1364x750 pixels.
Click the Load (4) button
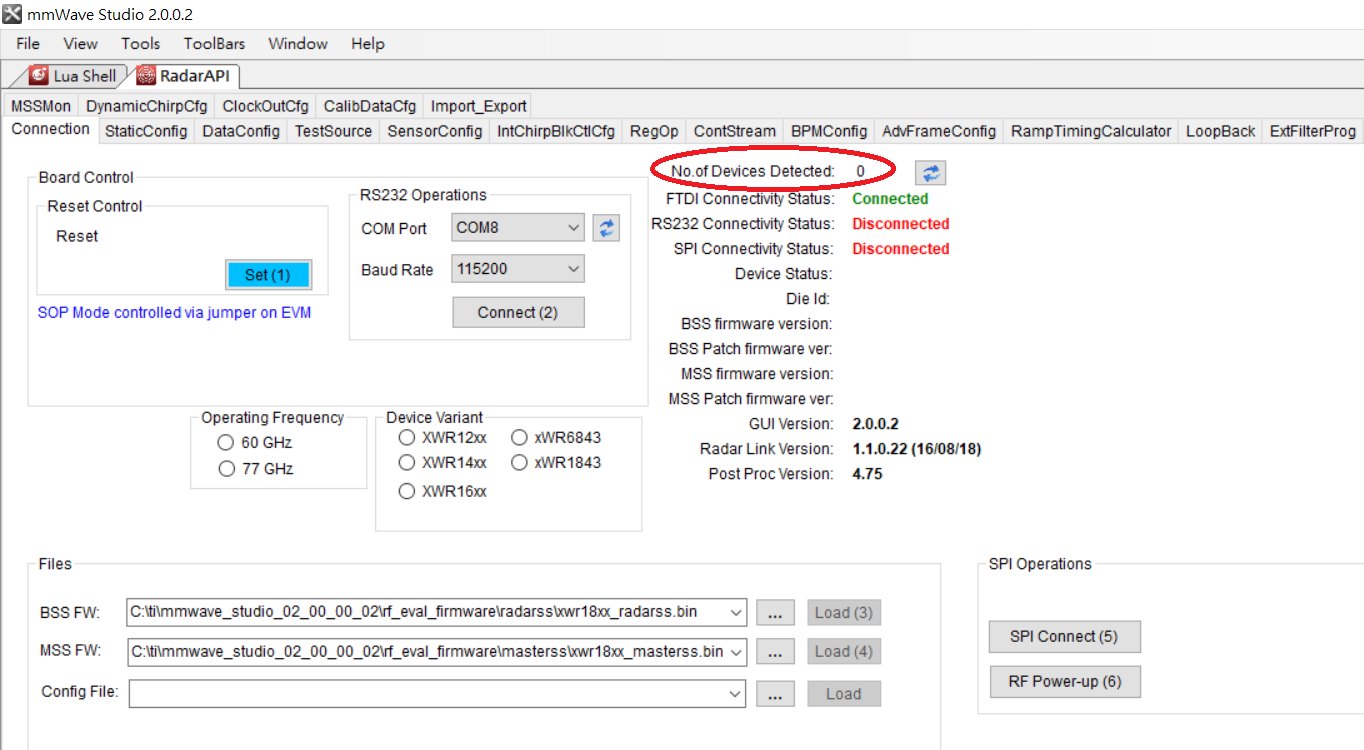pos(844,652)
